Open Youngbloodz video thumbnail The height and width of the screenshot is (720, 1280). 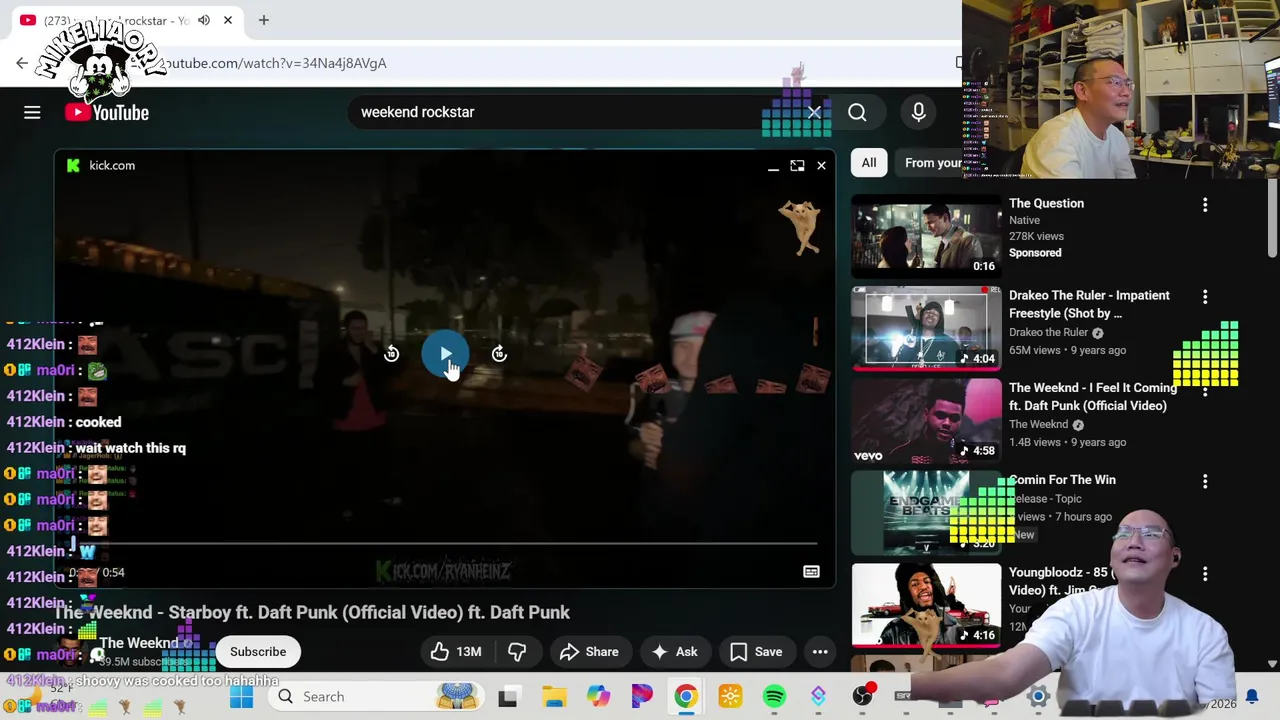(926, 605)
